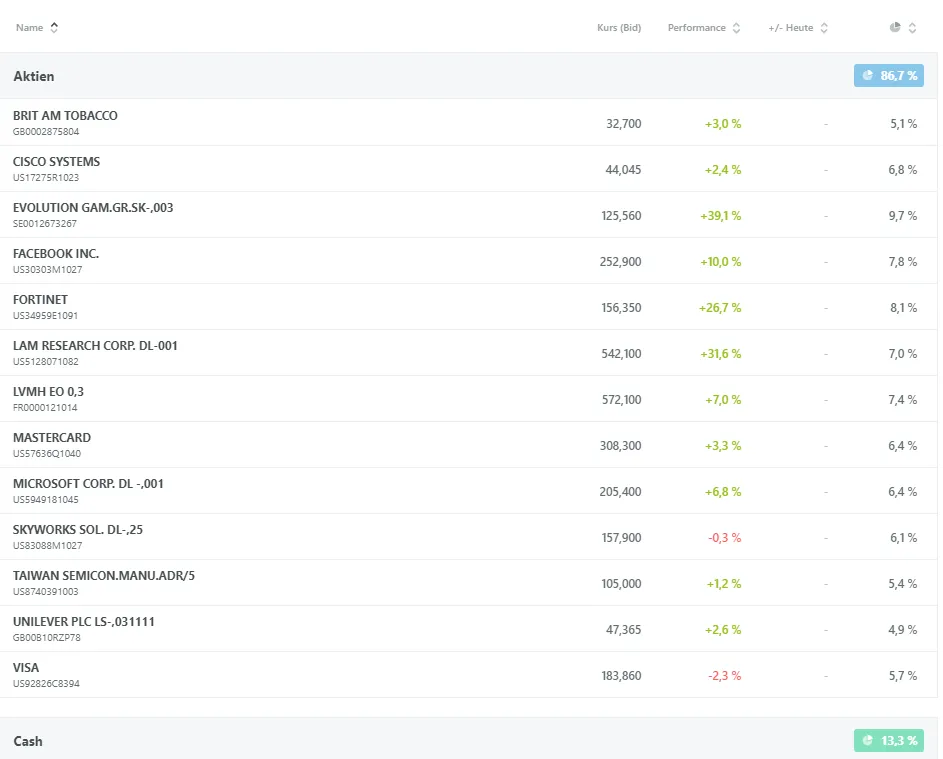Click Visa price 183,860

[621, 676]
